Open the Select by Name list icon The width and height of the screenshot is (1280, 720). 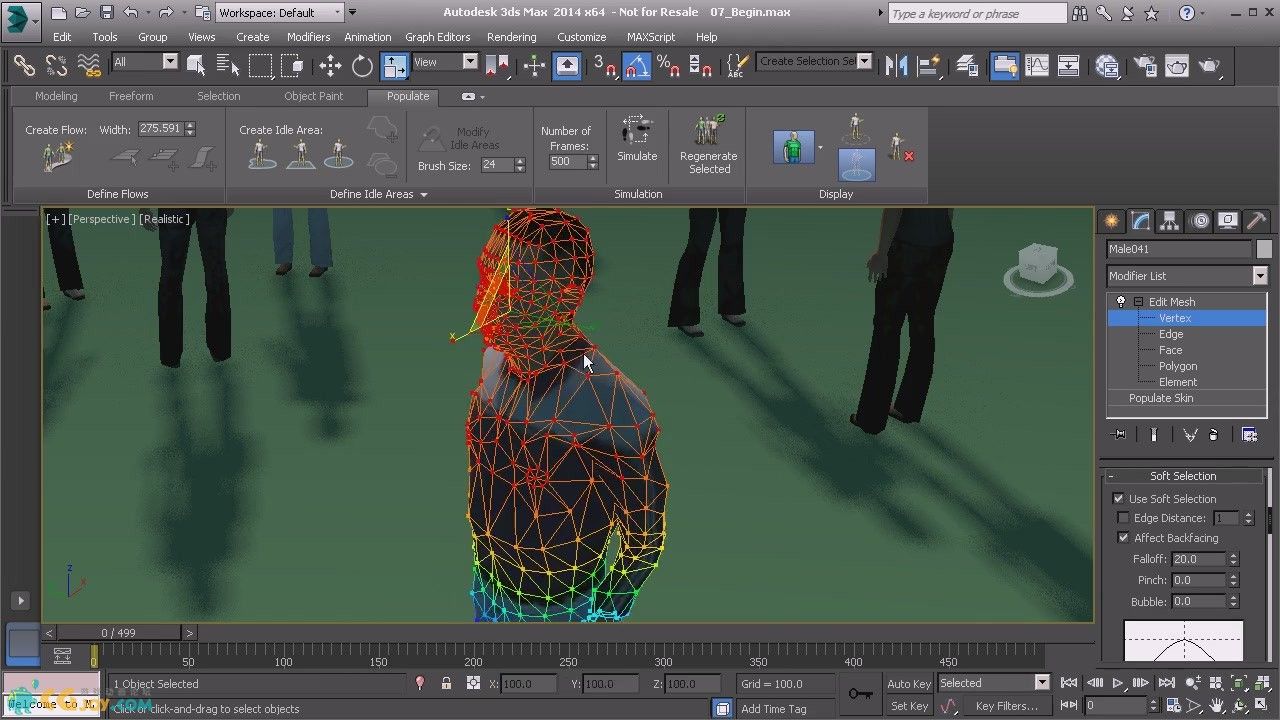227,66
